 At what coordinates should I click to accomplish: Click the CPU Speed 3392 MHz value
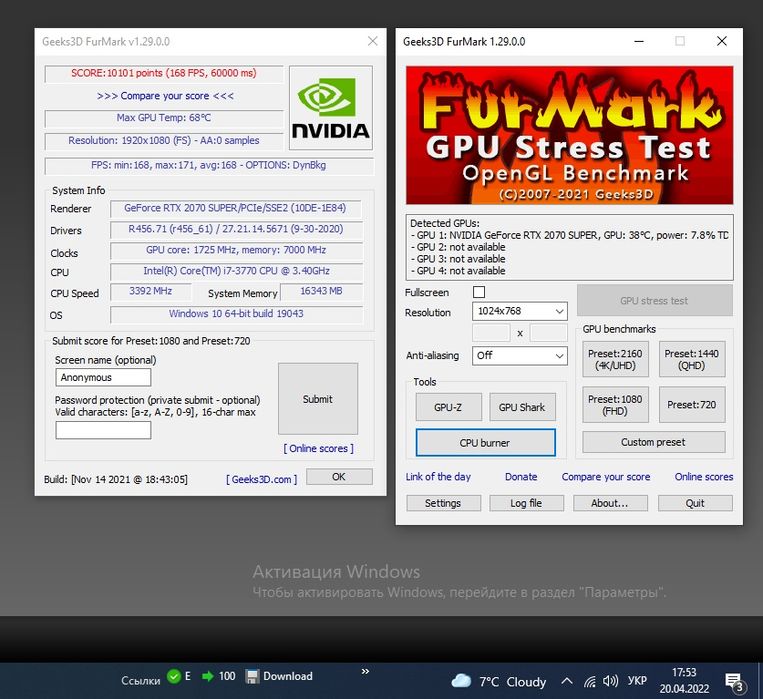click(x=151, y=291)
